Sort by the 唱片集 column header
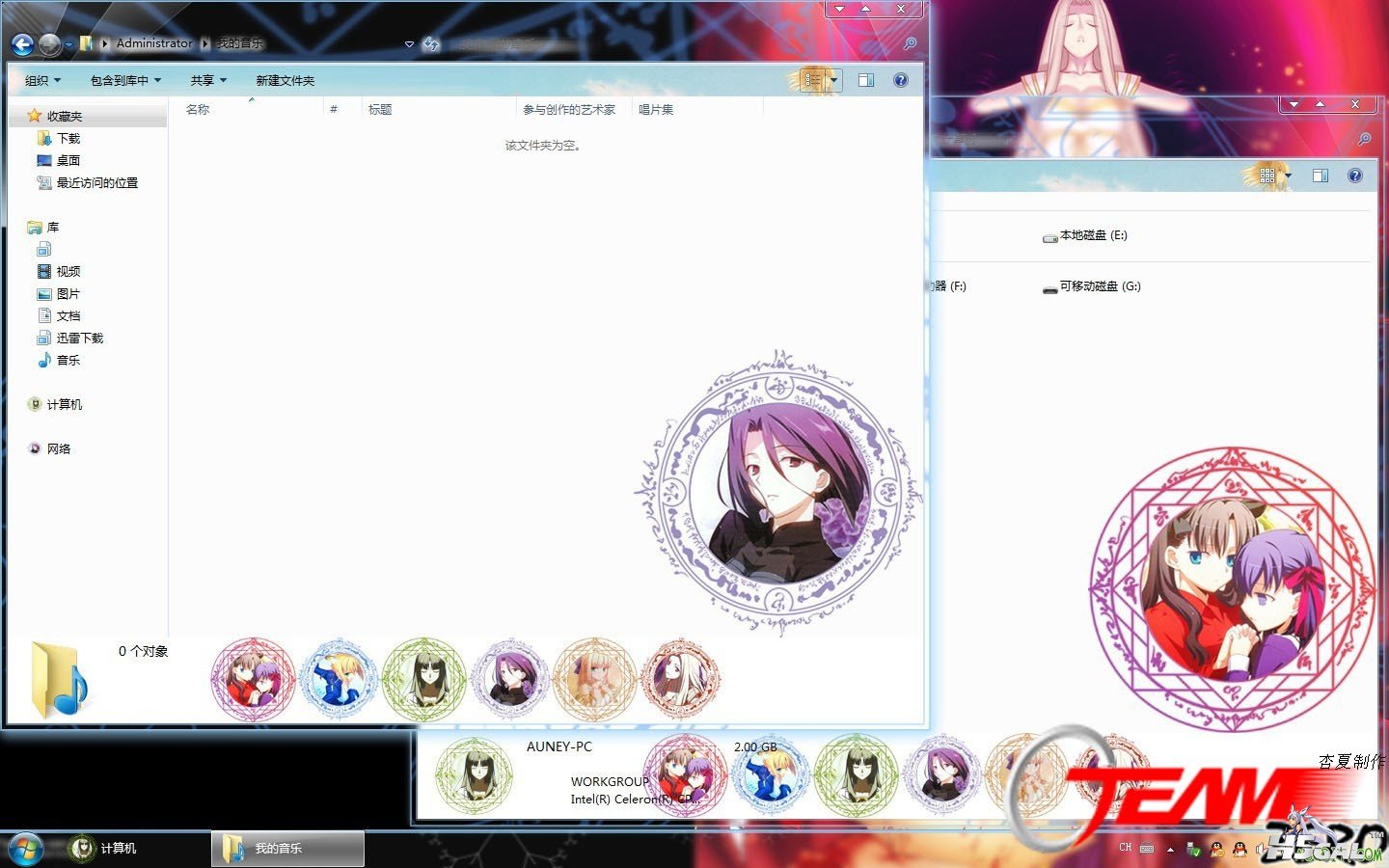1389x868 pixels. 656,110
